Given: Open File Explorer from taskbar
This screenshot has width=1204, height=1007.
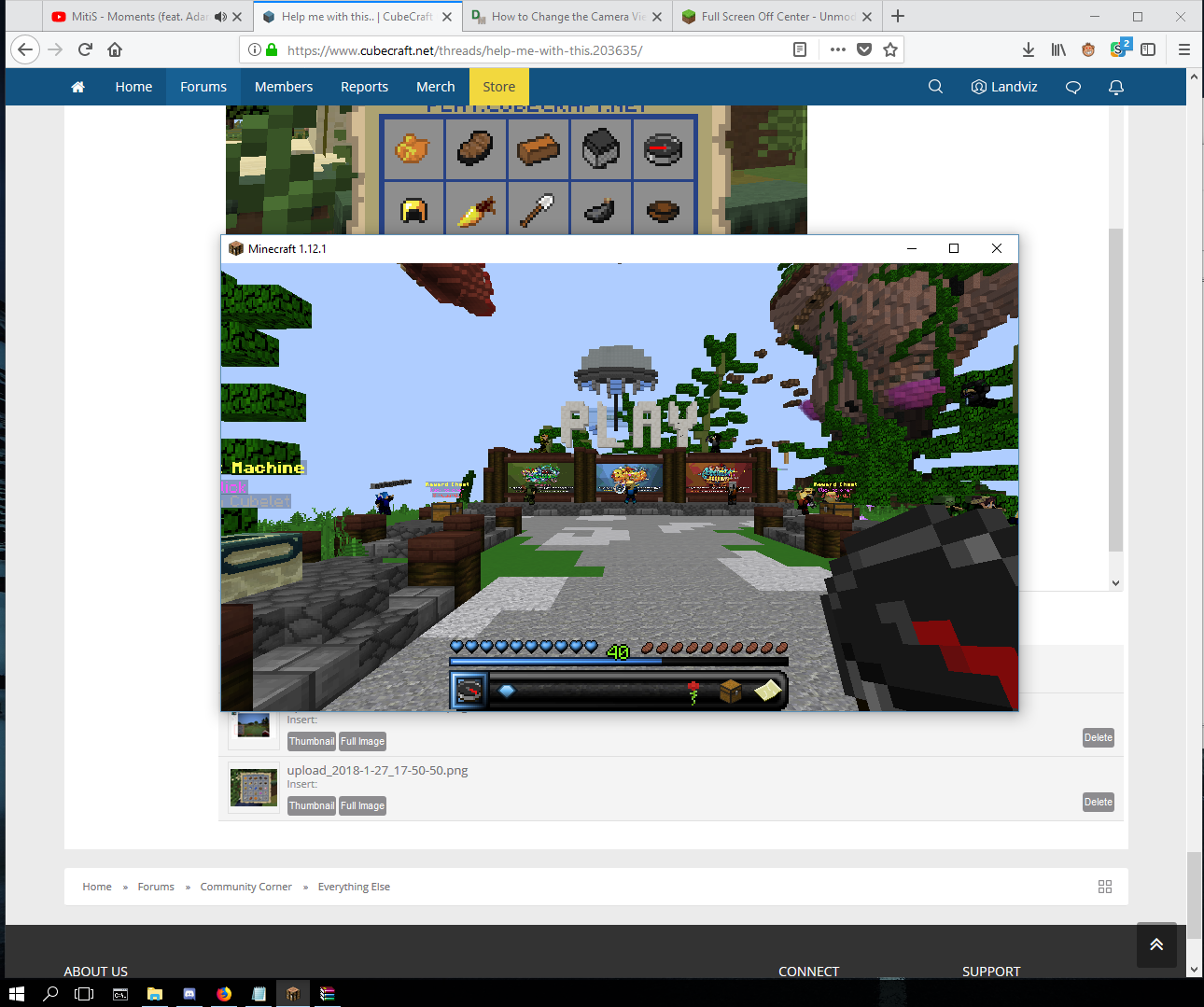Looking at the screenshot, I should (155, 994).
